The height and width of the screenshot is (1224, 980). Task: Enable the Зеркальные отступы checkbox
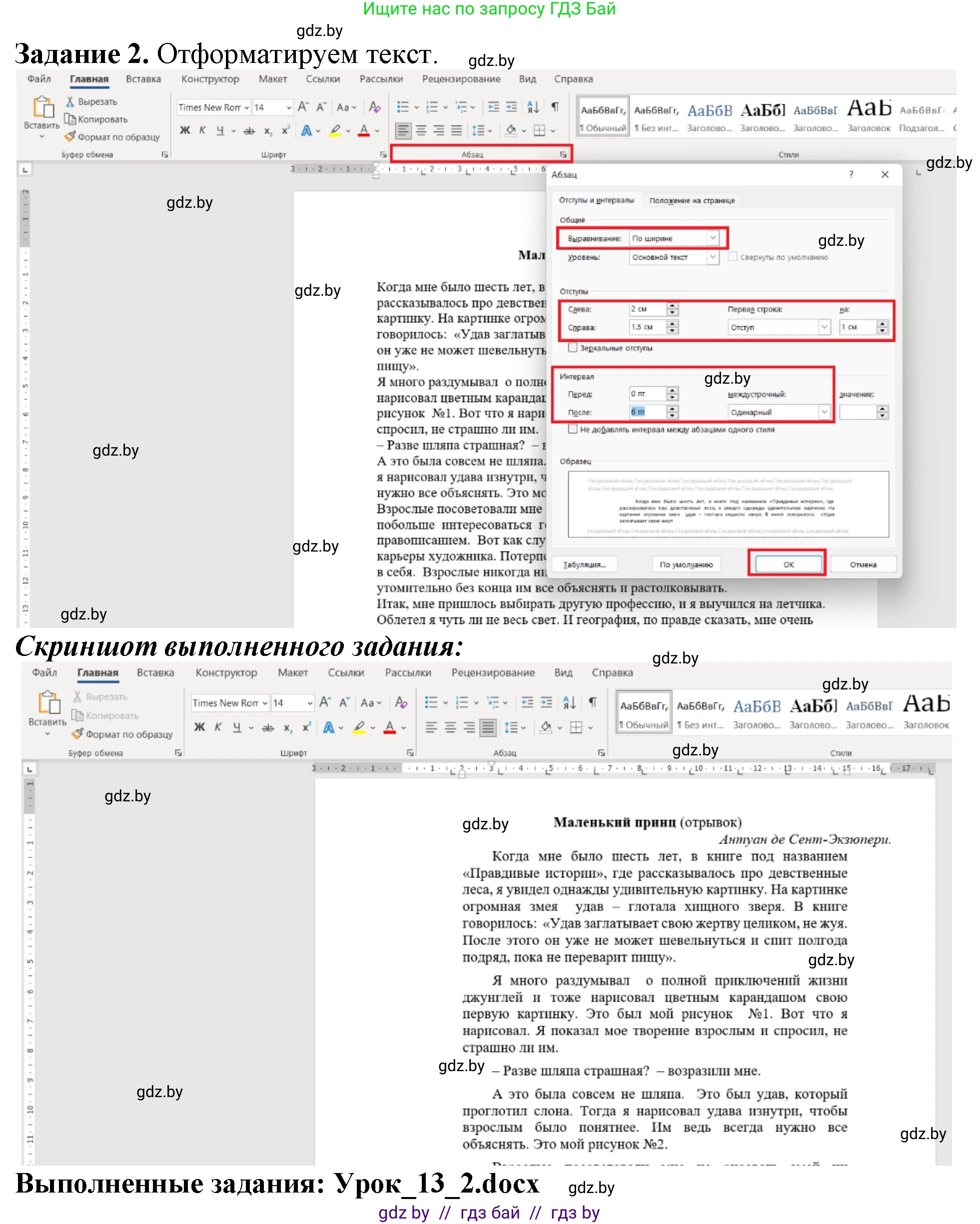pyautogui.click(x=573, y=347)
